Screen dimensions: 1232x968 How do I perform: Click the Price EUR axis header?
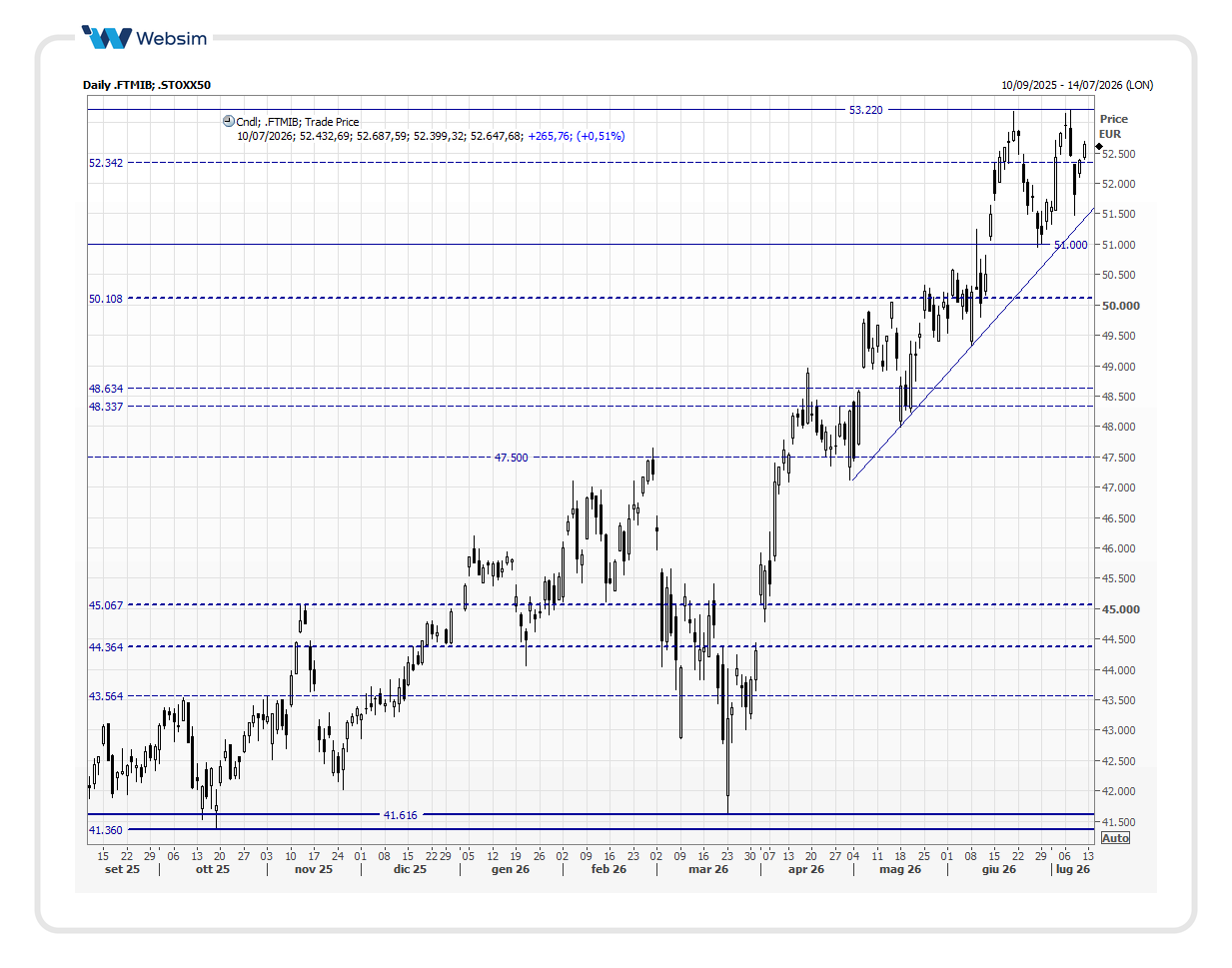(x=1113, y=126)
